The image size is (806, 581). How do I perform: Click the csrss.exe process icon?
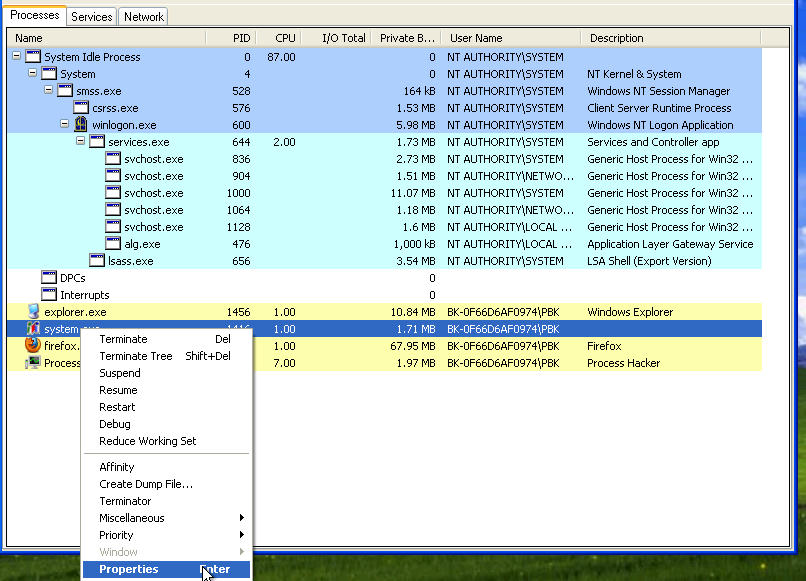[x=81, y=107]
